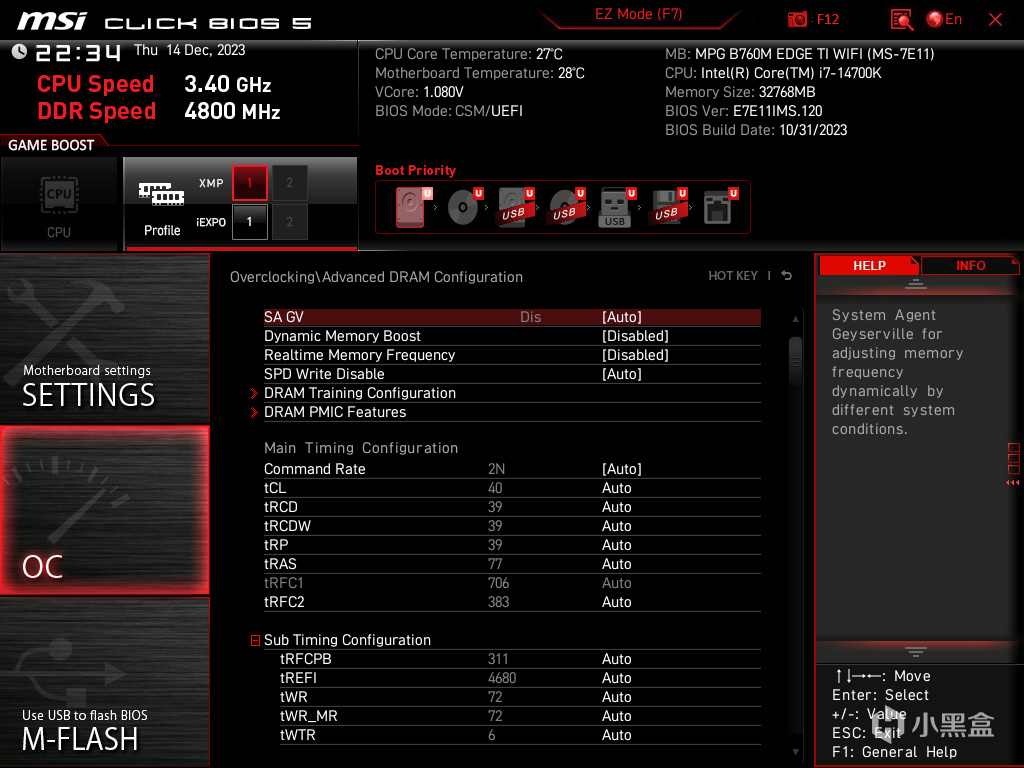Viewport: 1024px width, 768px height.
Task: Select the network boot device icon
Action: 720,207
